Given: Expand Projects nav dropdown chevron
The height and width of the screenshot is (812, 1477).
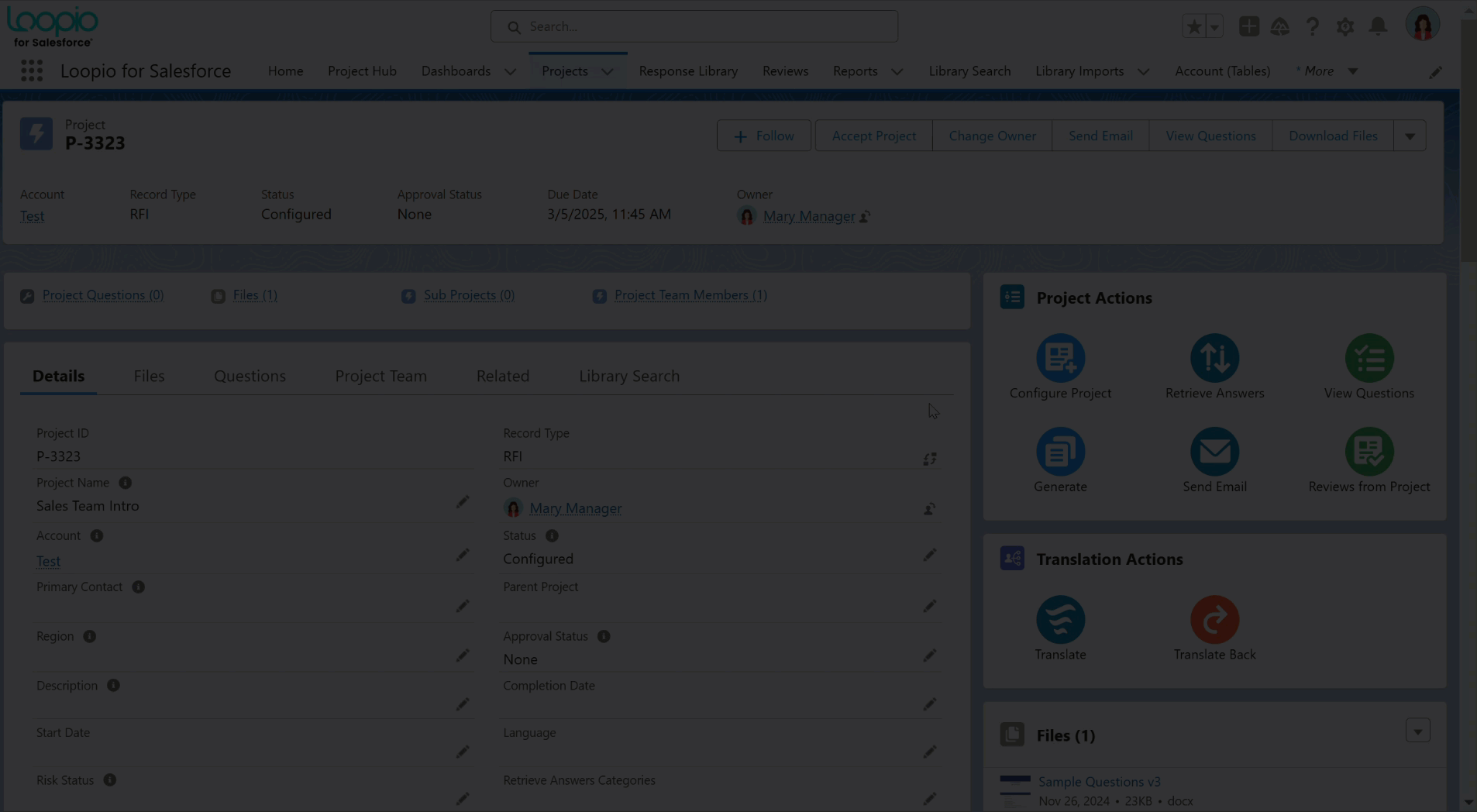Looking at the screenshot, I should coord(608,71).
